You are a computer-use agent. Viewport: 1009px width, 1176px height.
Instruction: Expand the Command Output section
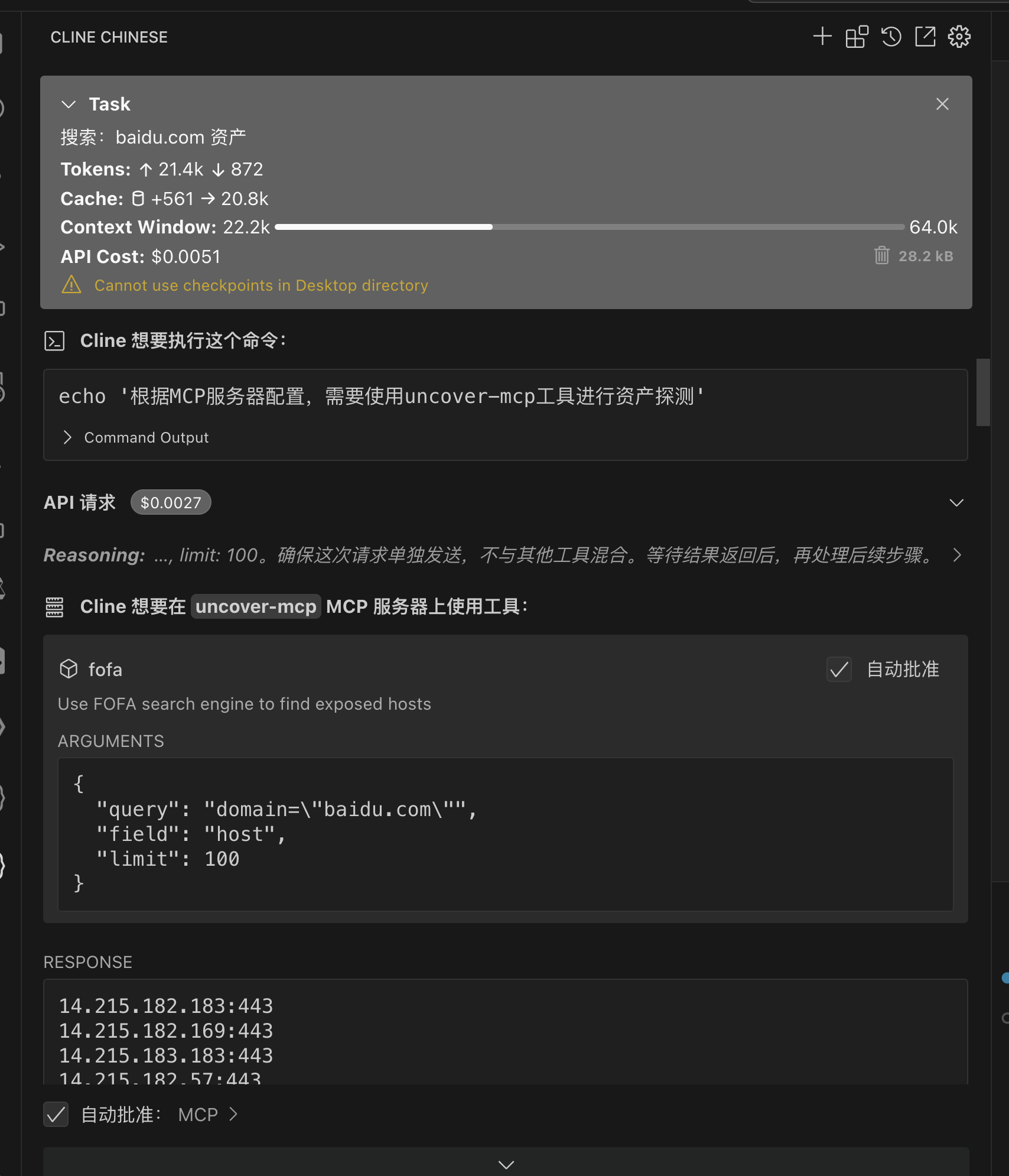(x=66, y=437)
